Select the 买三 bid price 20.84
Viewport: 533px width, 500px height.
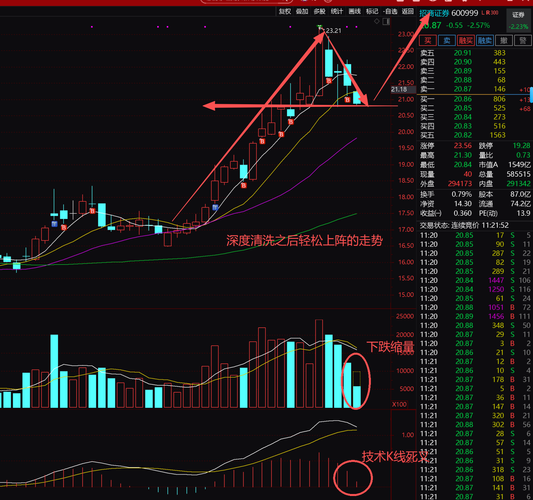(462, 117)
